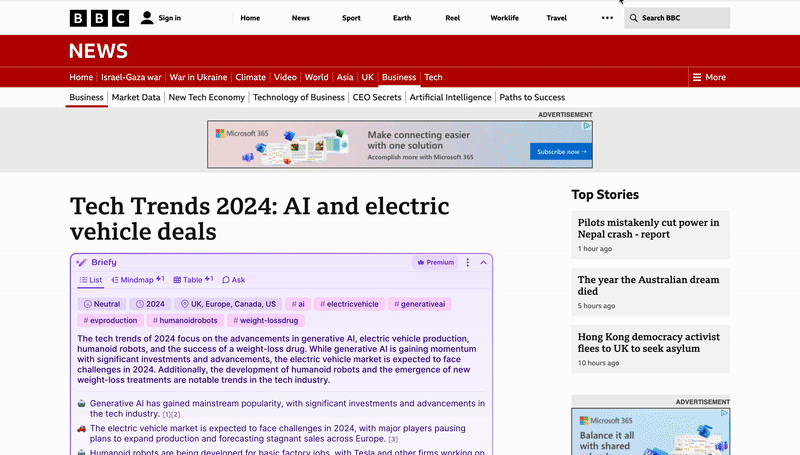The width and height of the screenshot is (800, 455).
Task: Open Business in red news bar
Action: (399, 78)
